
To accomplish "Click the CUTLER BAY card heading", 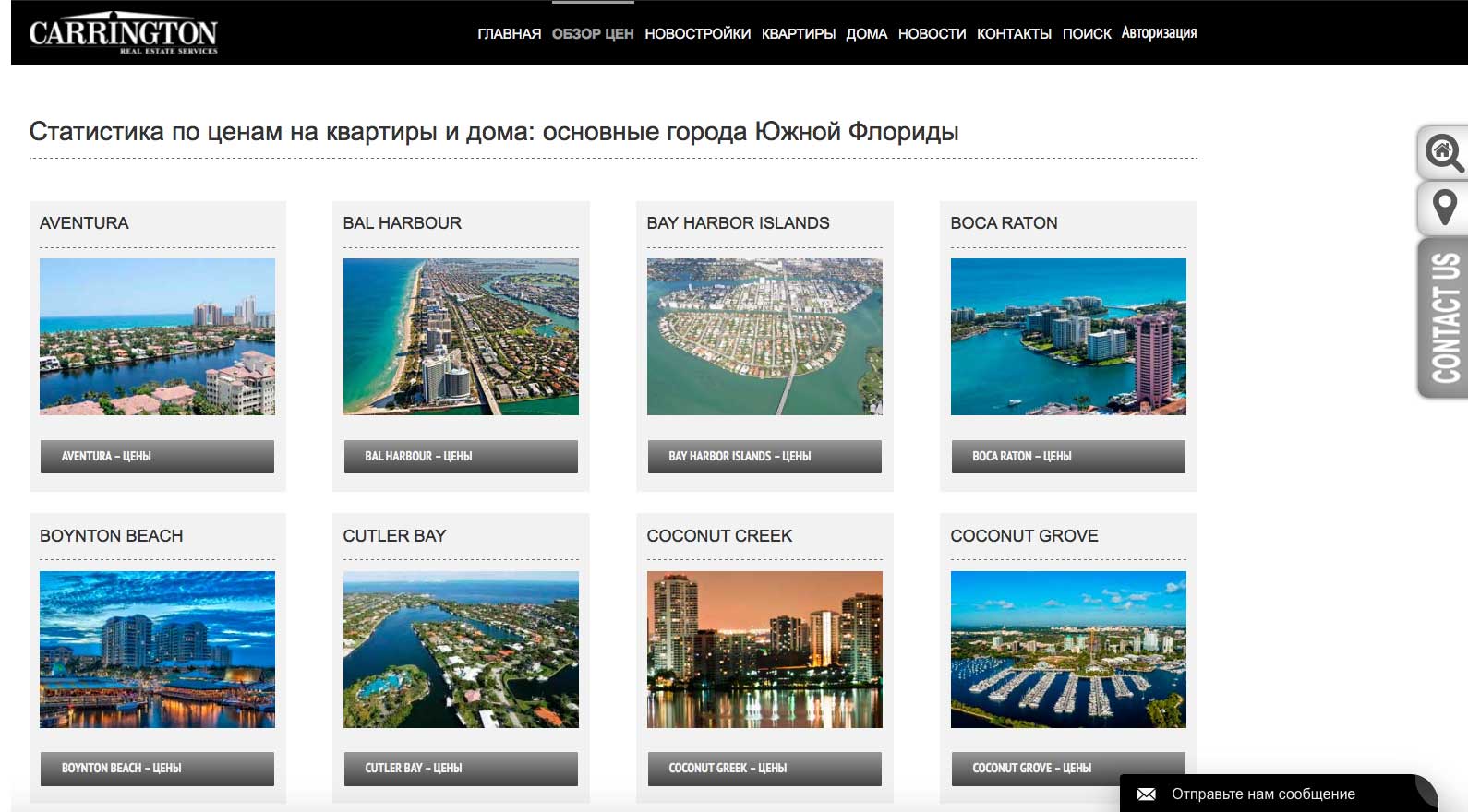I will click(394, 536).
